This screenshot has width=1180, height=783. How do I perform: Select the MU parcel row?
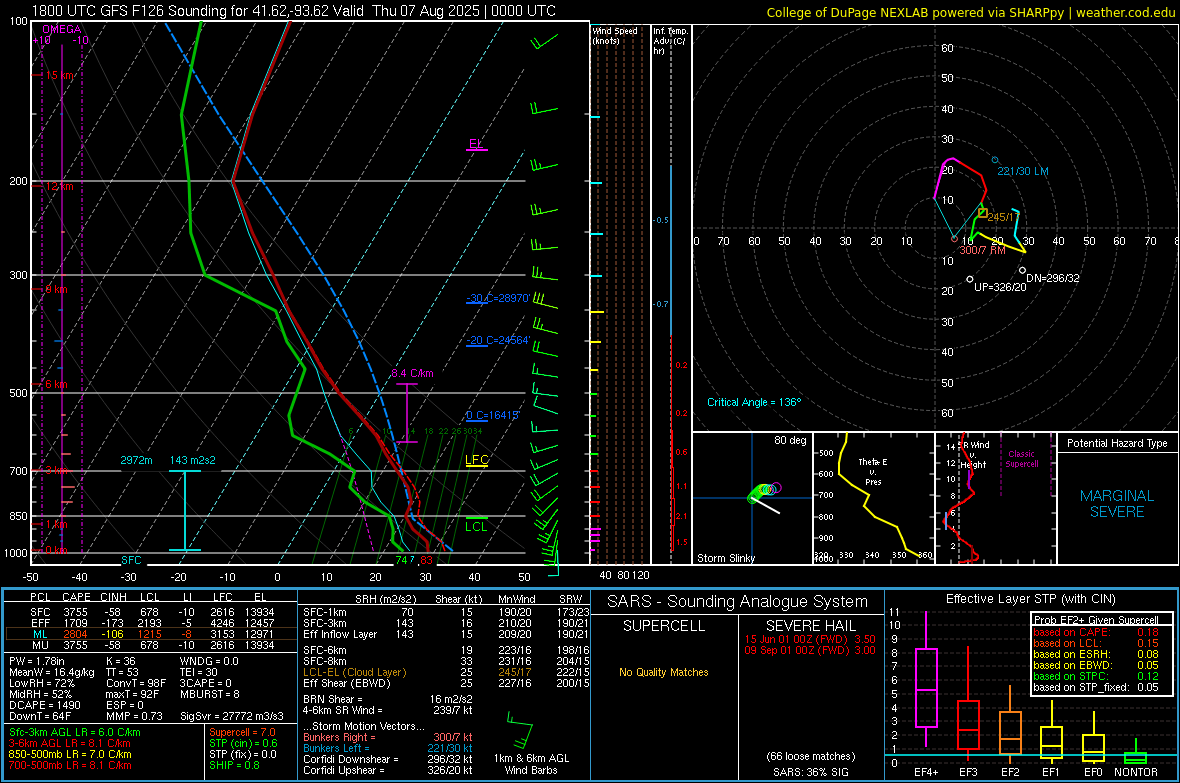click(x=151, y=645)
